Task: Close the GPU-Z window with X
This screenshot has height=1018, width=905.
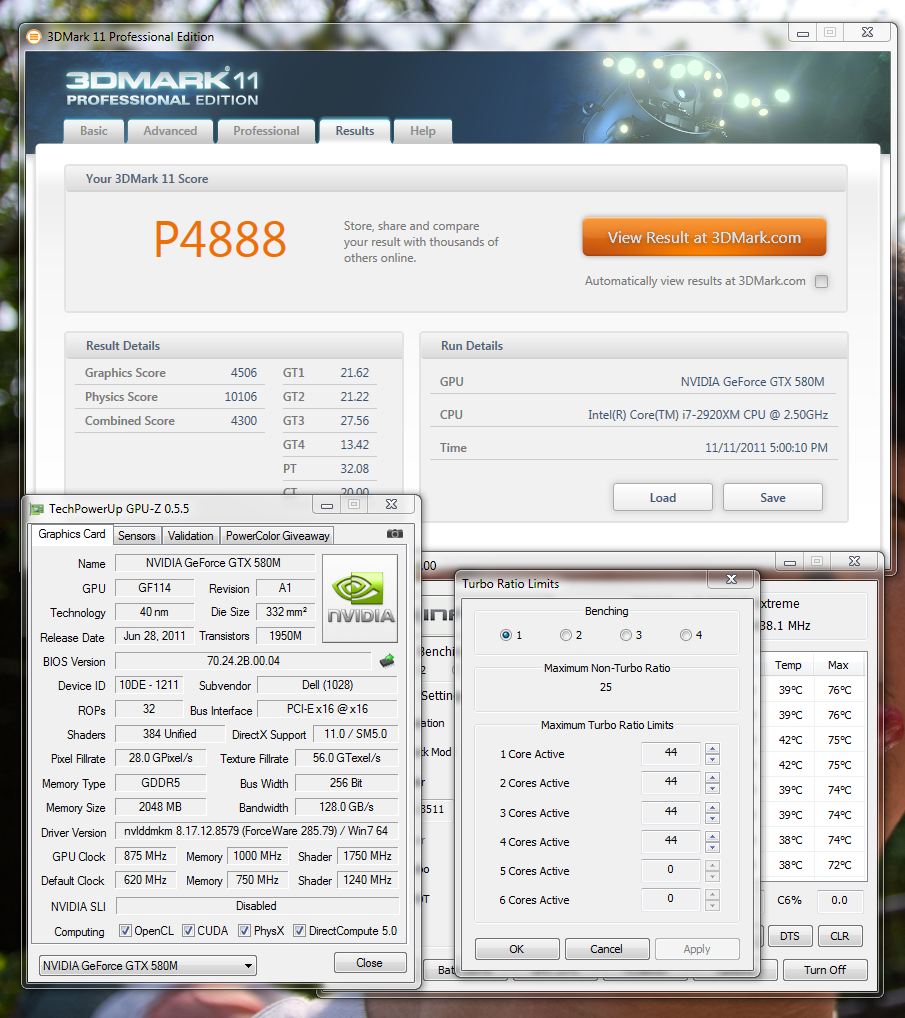Action: (391, 504)
